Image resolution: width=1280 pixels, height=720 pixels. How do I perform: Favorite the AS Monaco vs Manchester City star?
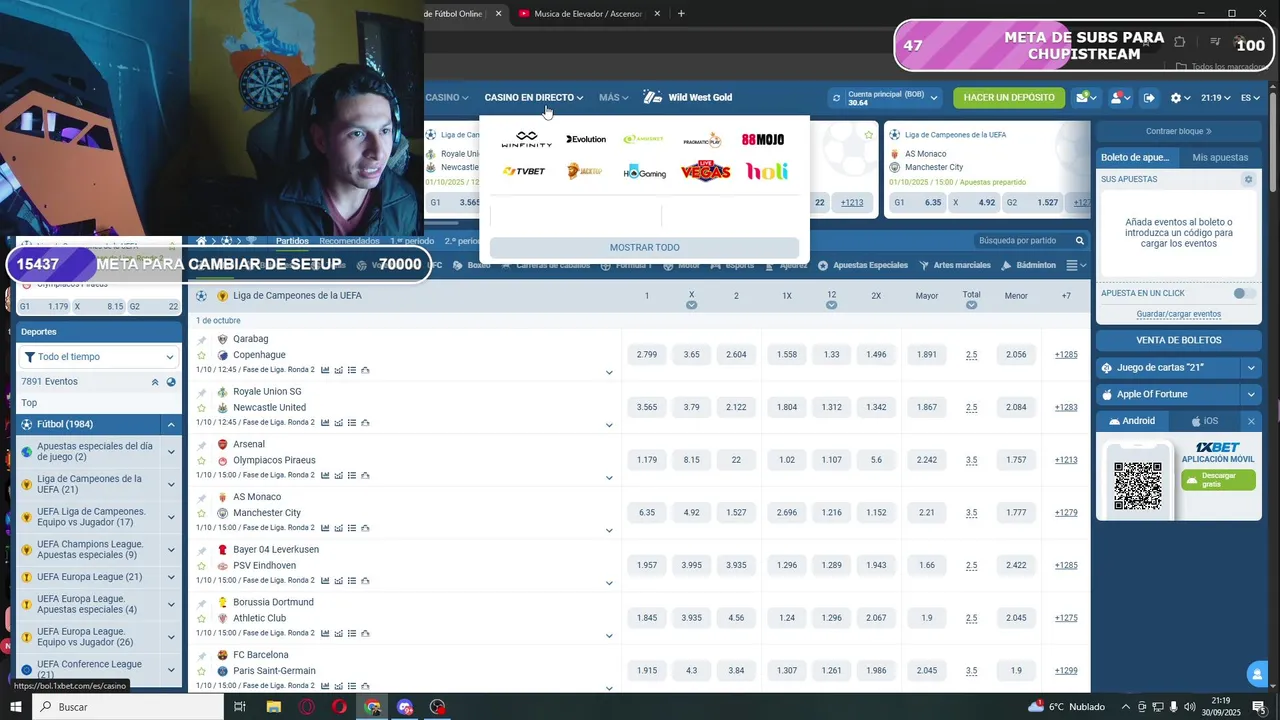pos(202,514)
